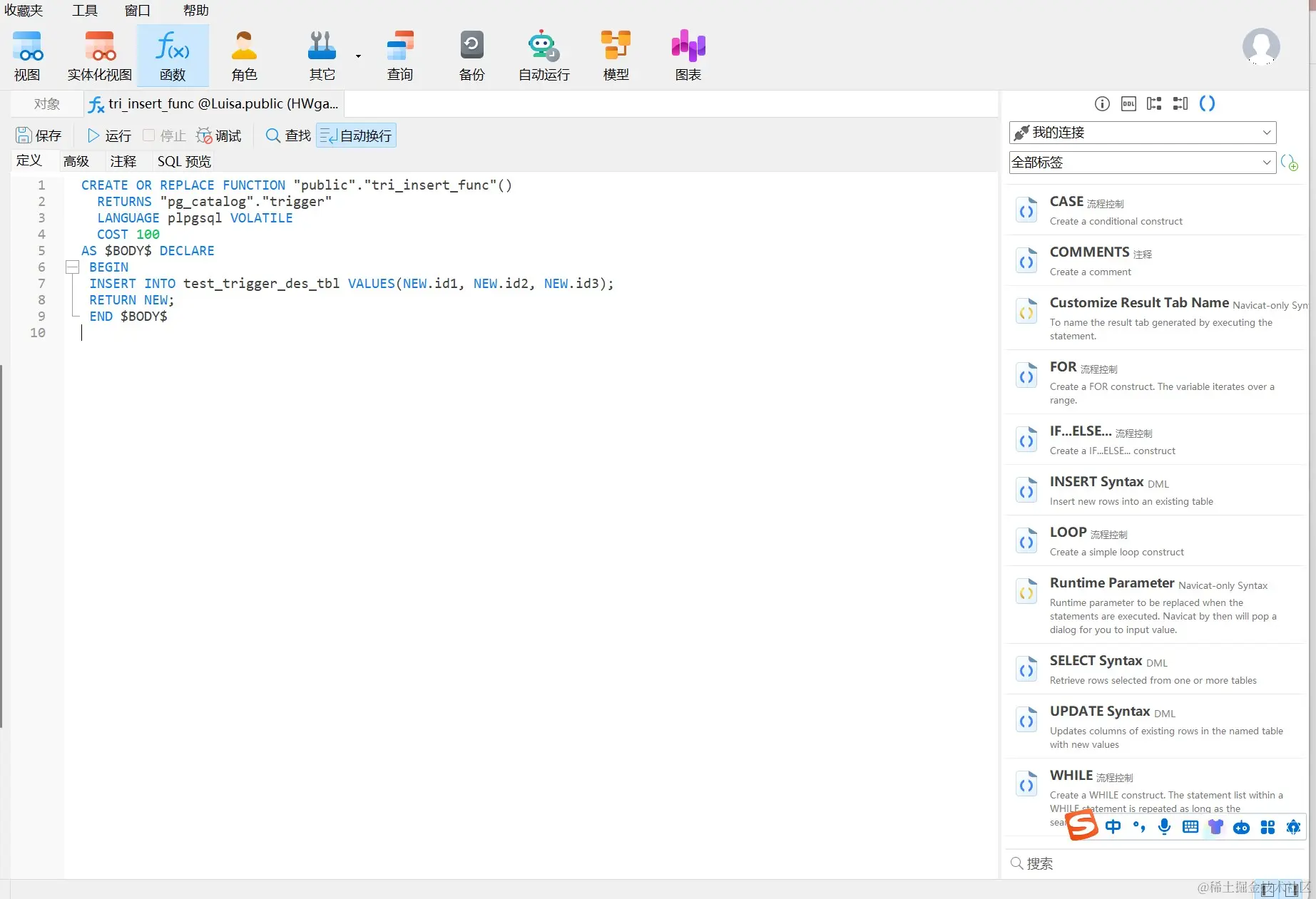
Task: Click the 其它 tools icon
Action: click(x=322, y=56)
